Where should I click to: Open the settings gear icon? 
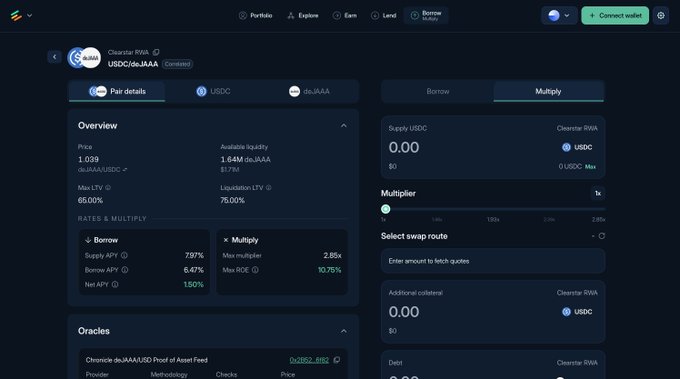[x=660, y=16]
